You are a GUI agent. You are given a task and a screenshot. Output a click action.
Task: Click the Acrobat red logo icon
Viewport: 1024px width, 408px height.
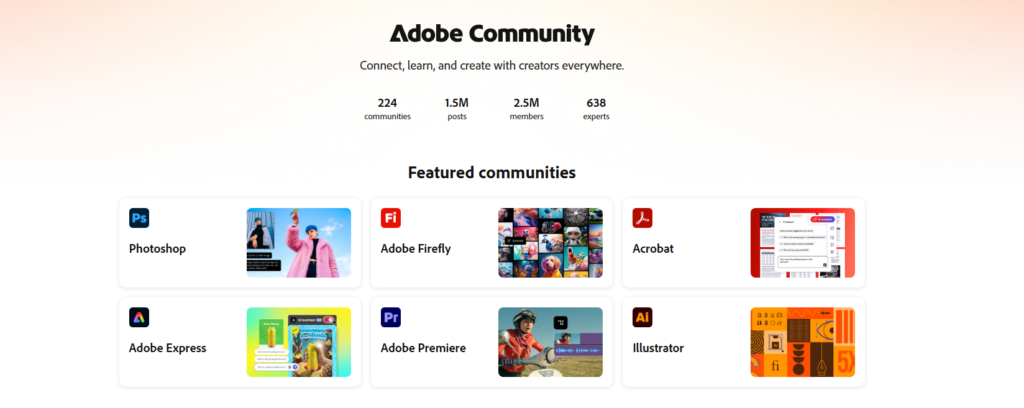643,218
